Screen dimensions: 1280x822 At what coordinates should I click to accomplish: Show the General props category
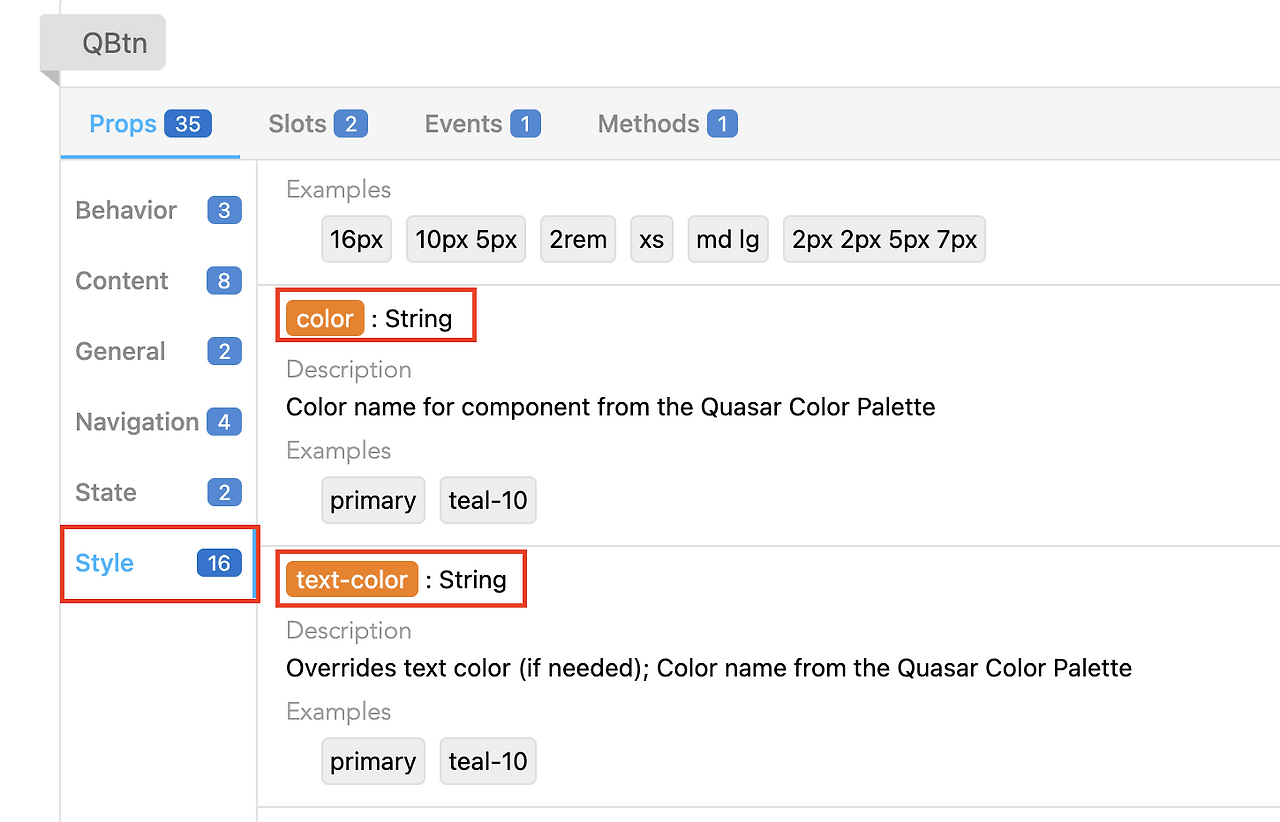point(158,351)
